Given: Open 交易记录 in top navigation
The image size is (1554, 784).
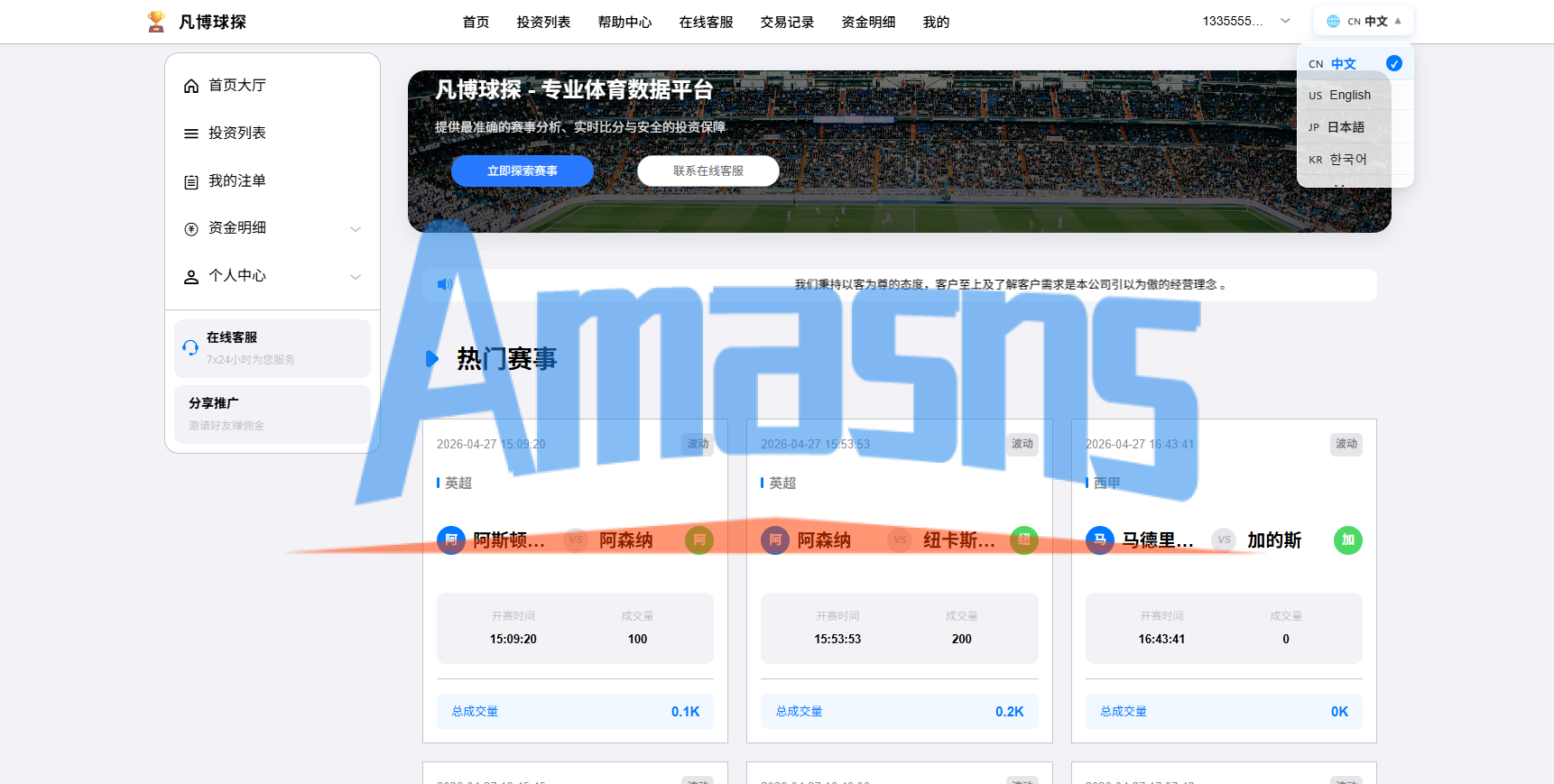Looking at the screenshot, I should tap(787, 22).
